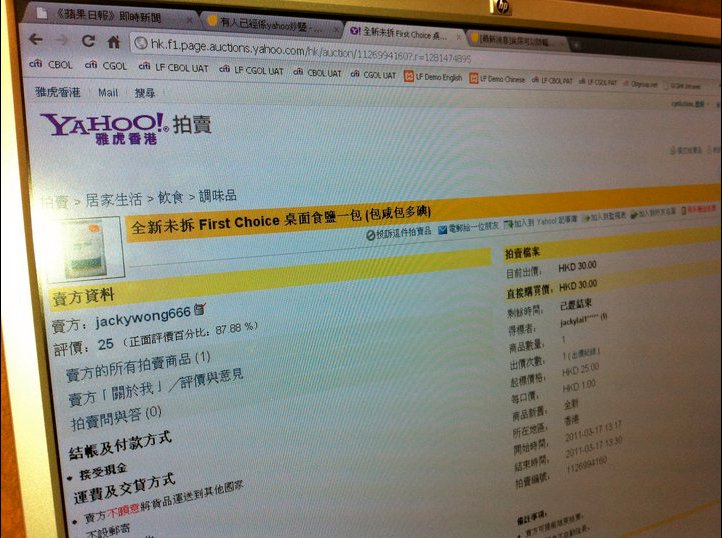Screen dimensions: 722x538
Task: Click the report this auction icon
Action: pos(371,235)
